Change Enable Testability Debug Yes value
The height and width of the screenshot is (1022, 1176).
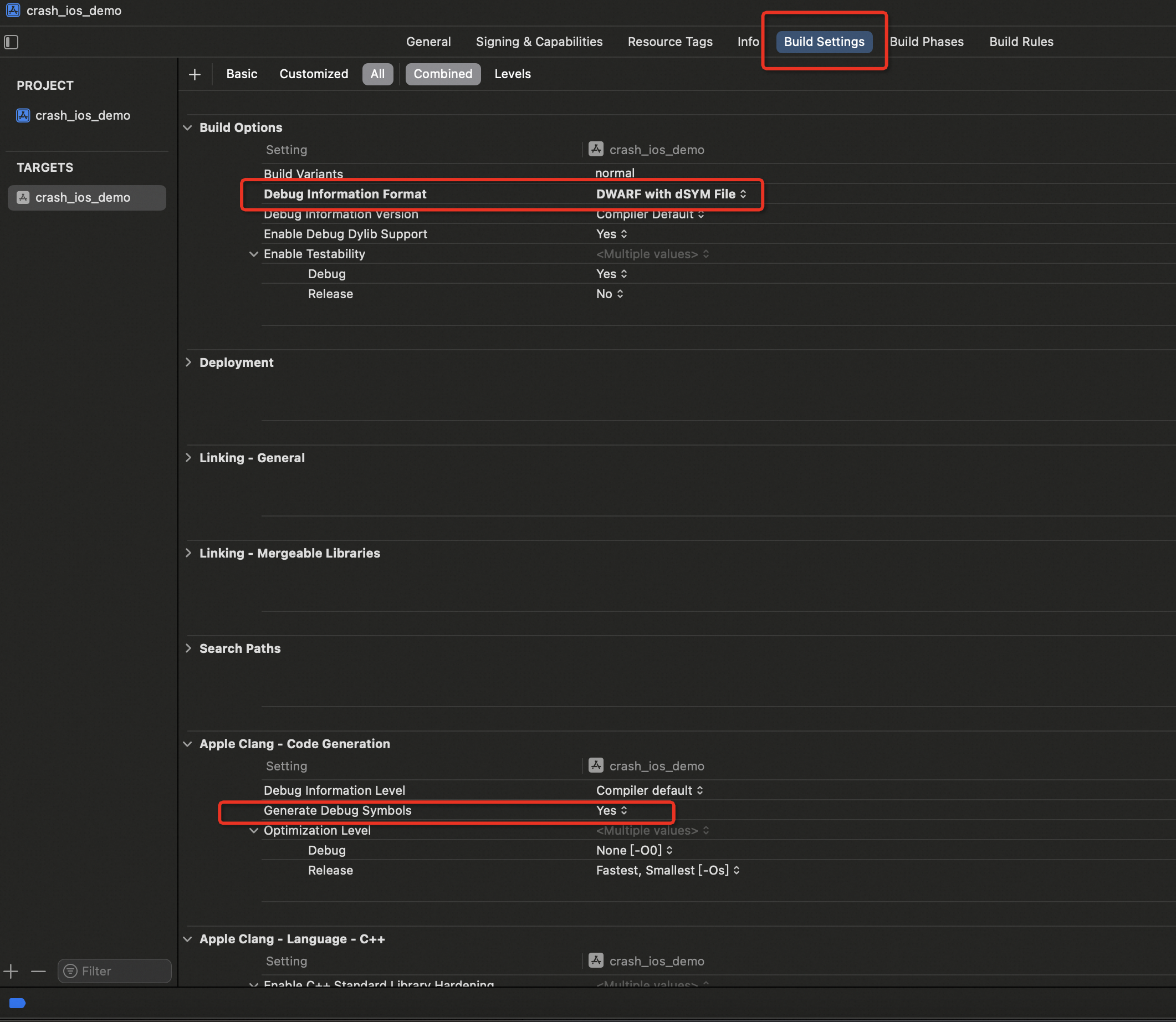point(611,274)
